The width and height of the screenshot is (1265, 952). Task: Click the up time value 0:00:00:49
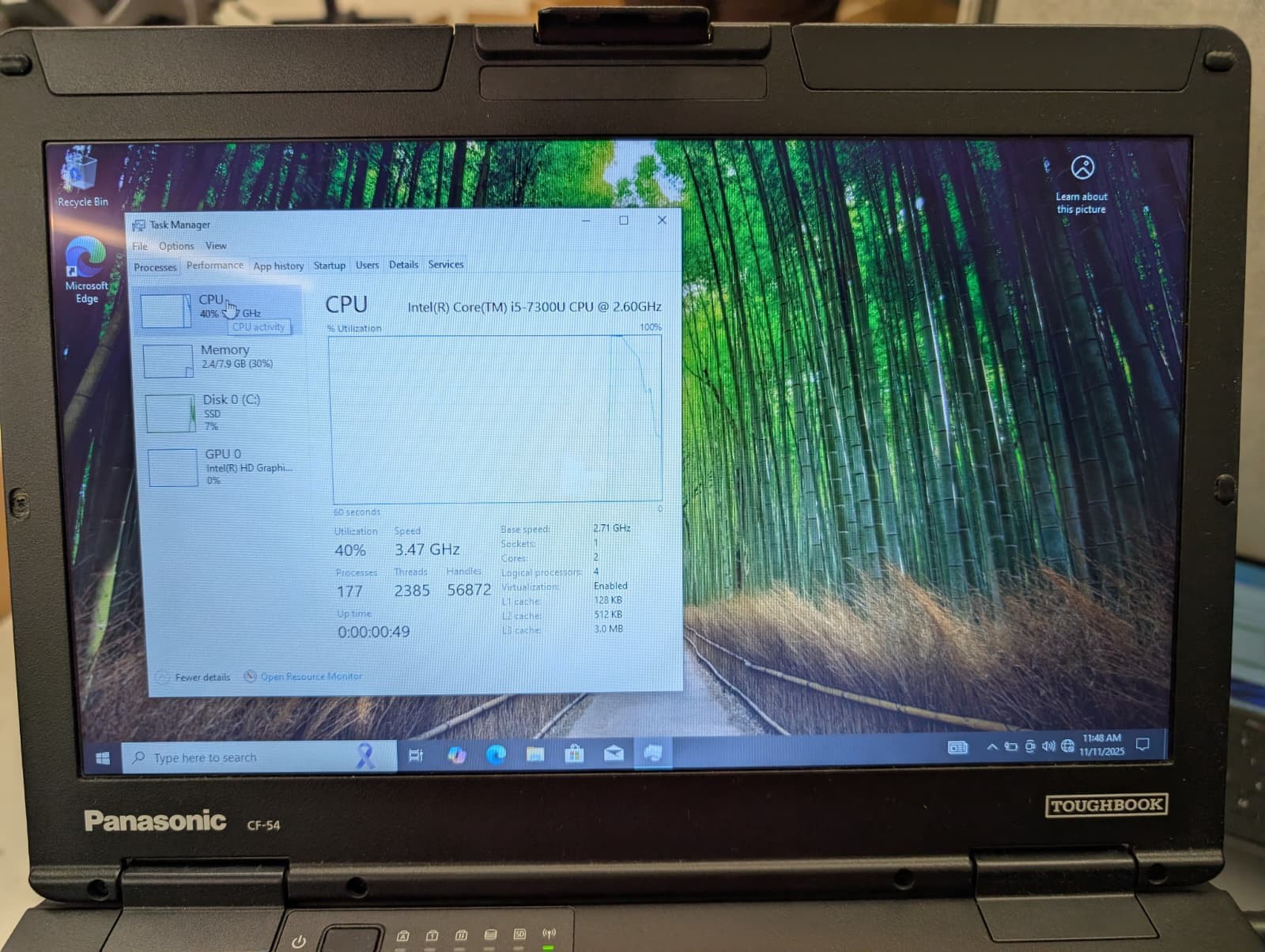373,632
